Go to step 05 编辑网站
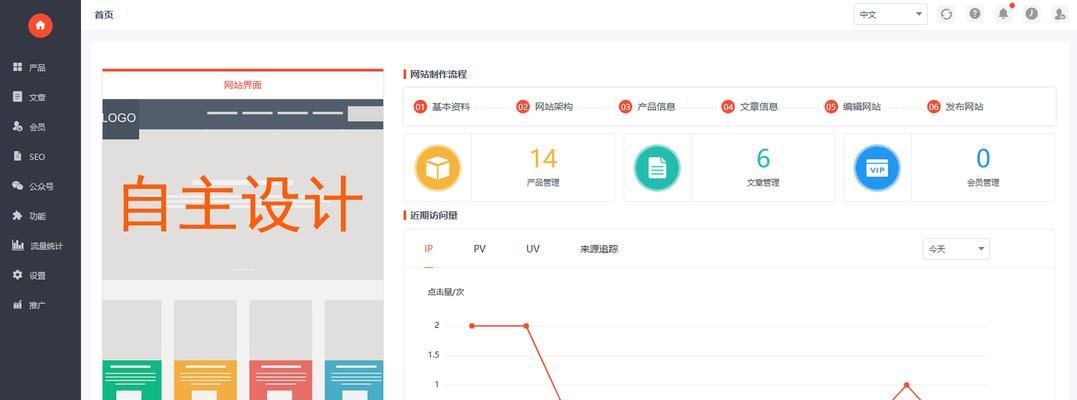 [x=853, y=107]
